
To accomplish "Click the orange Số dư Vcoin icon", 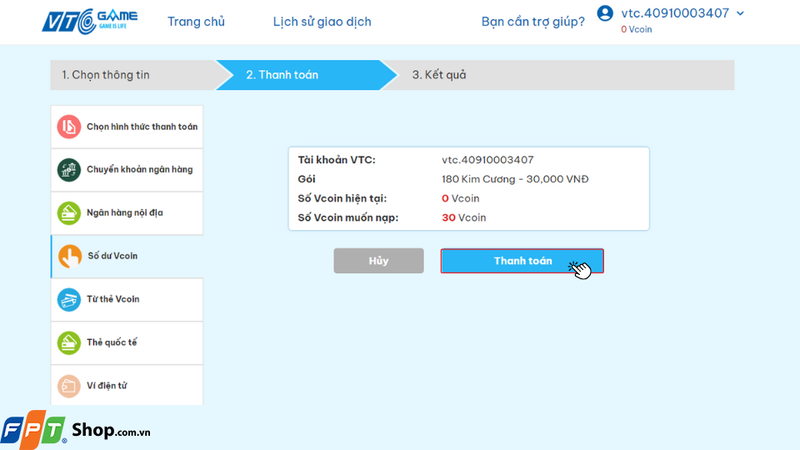I will pyautogui.click(x=70, y=256).
